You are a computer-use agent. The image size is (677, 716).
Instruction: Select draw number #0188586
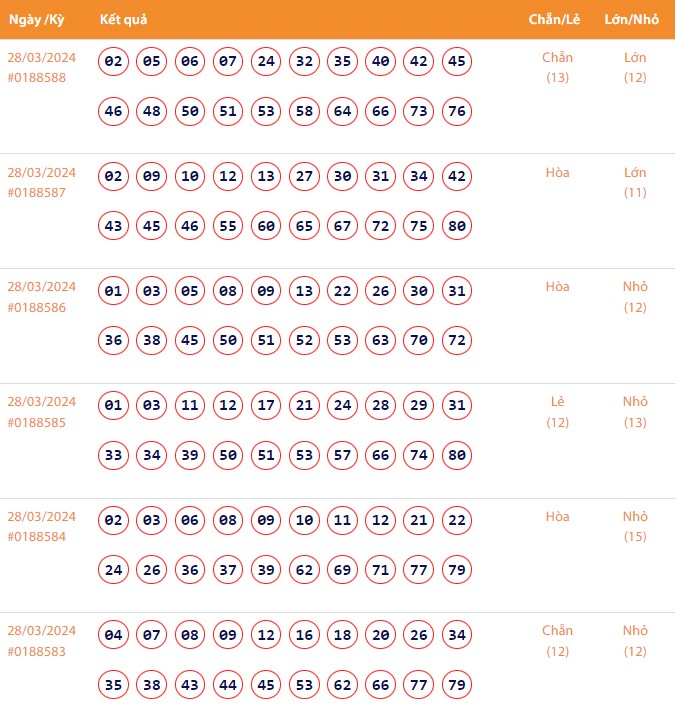coord(36,307)
